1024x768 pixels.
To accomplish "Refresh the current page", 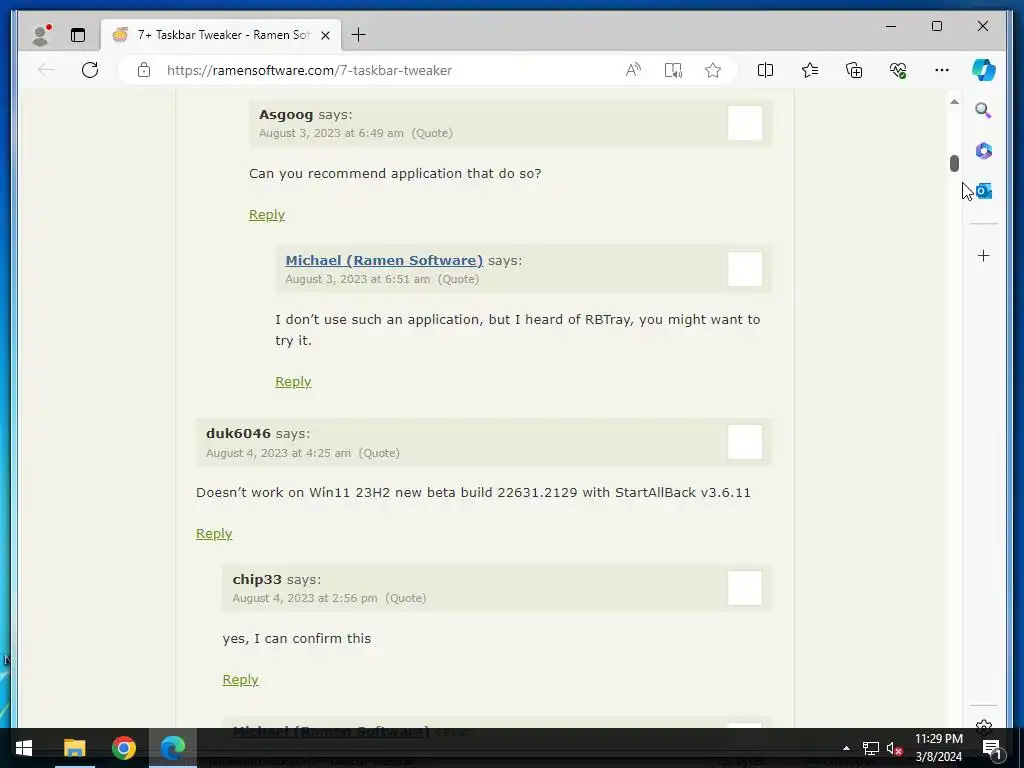I will pyautogui.click(x=90, y=70).
